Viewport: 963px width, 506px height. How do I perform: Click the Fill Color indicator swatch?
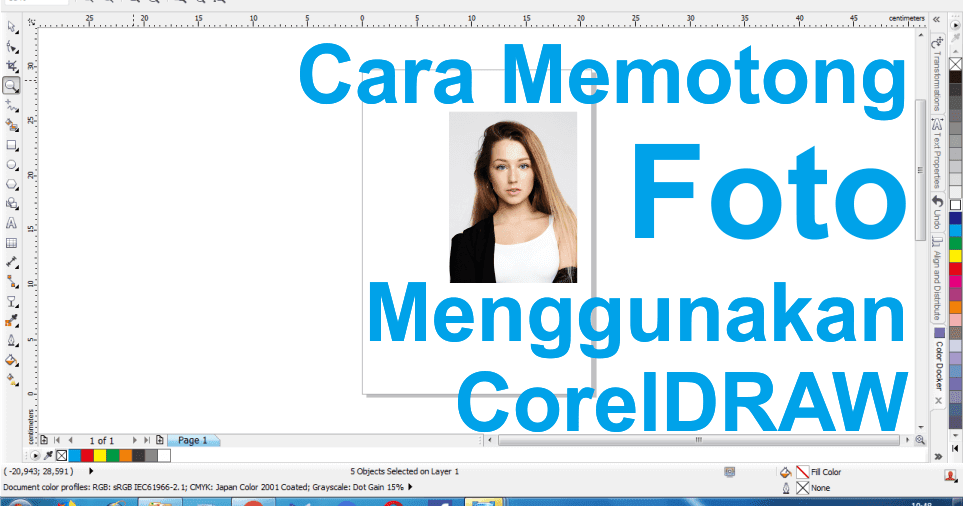(803, 472)
